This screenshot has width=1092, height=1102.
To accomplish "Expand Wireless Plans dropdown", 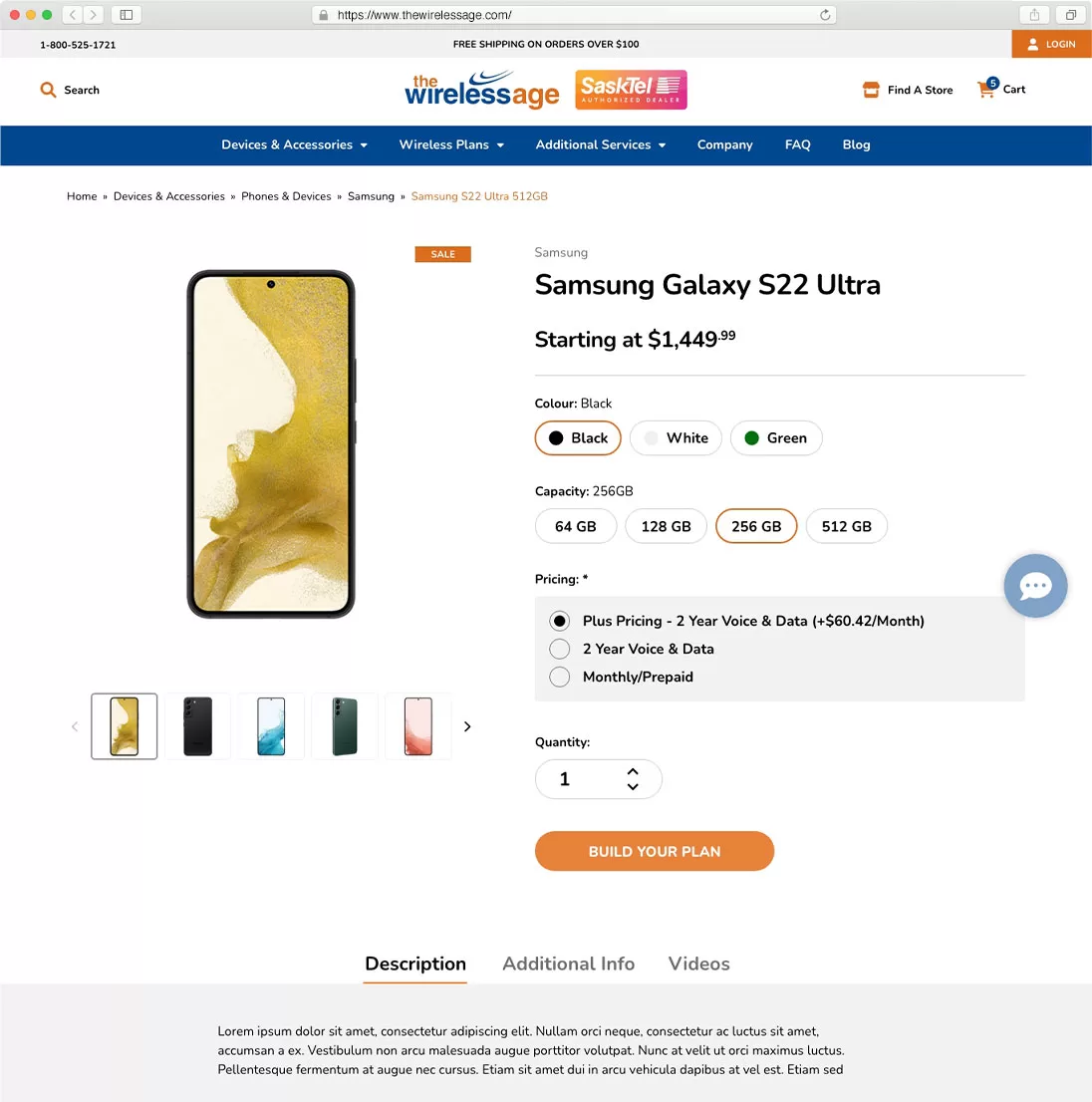I will 451,144.
